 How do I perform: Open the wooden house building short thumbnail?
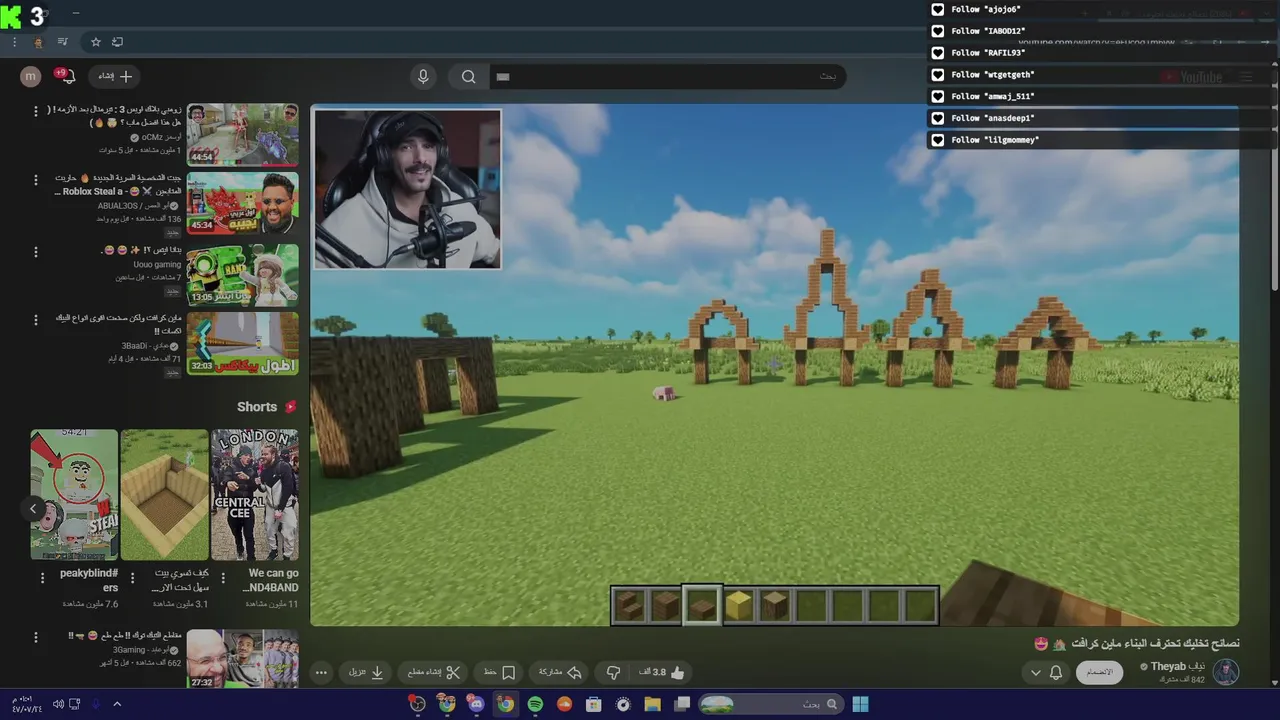pyautogui.click(x=164, y=495)
